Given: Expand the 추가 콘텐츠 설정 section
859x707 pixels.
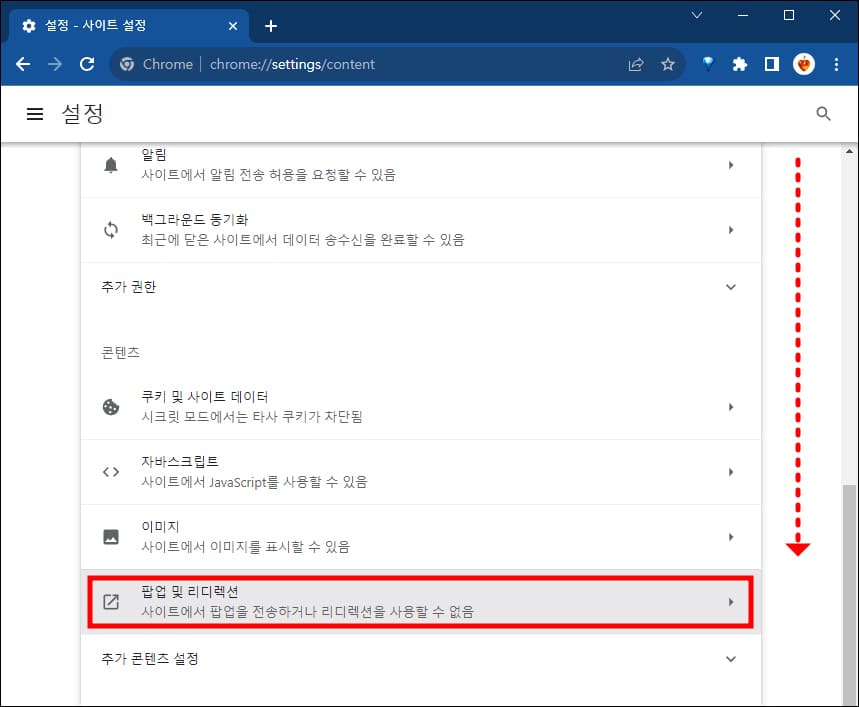Looking at the screenshot, I should [x=731, y=658].
